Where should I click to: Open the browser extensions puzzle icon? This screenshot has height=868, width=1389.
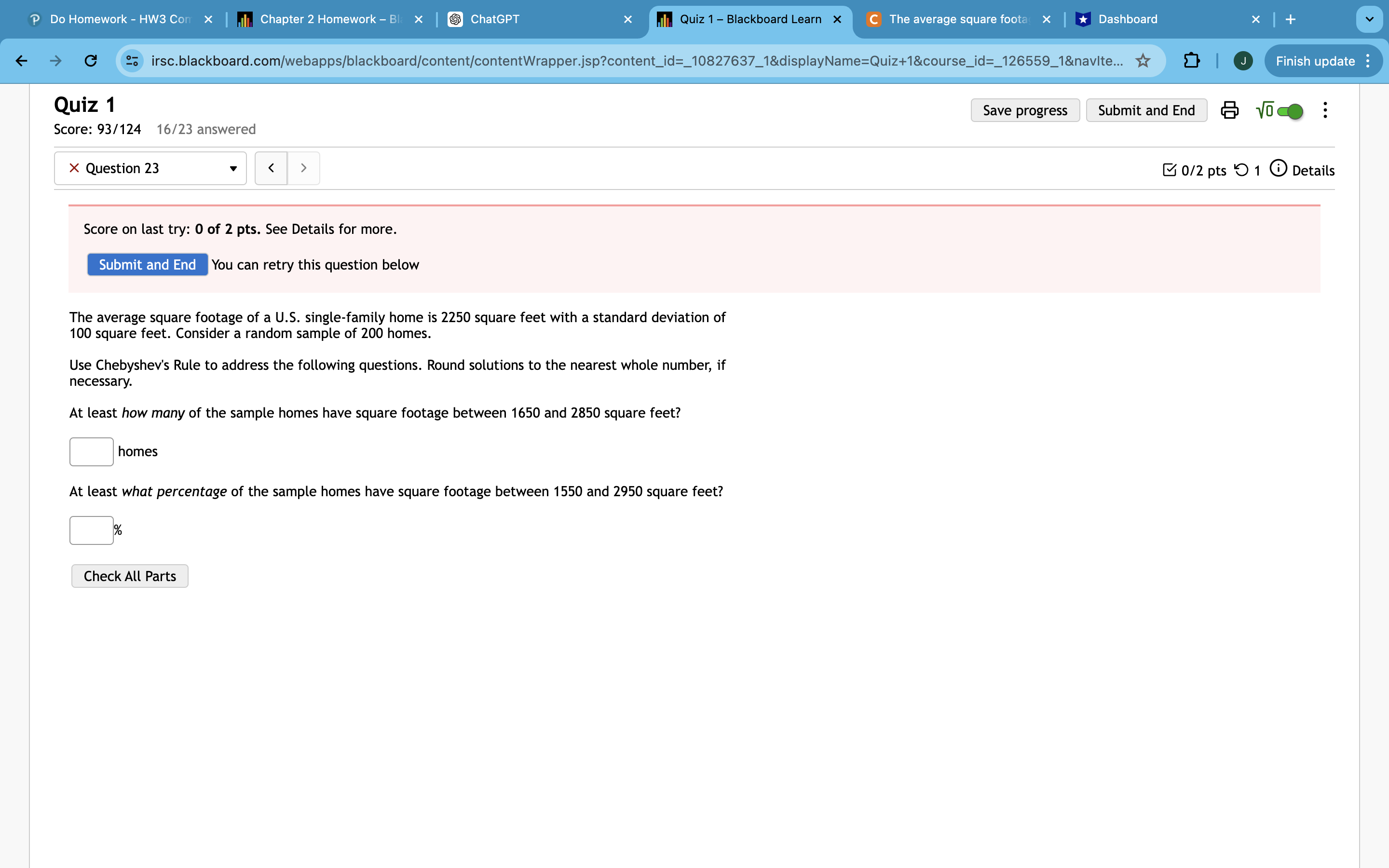pyautogui.click(x=1192, y=61)
